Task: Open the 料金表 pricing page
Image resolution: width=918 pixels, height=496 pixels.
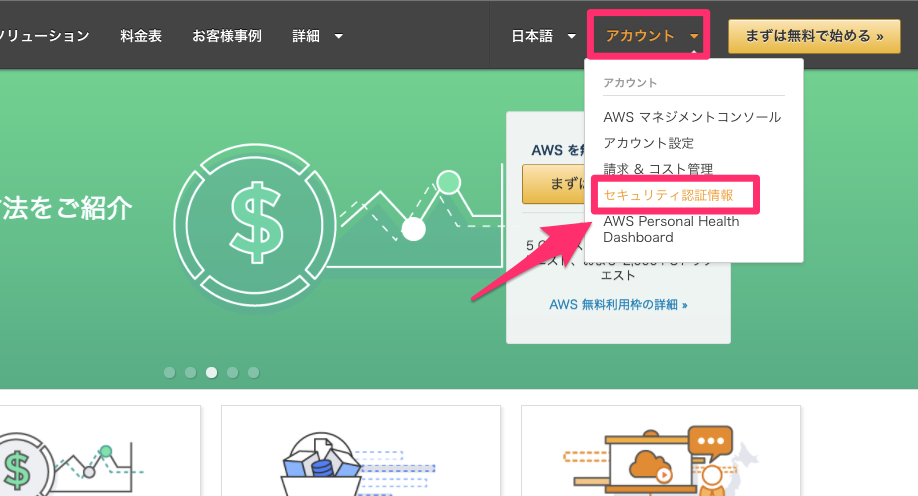Action: tap(141, 36)
